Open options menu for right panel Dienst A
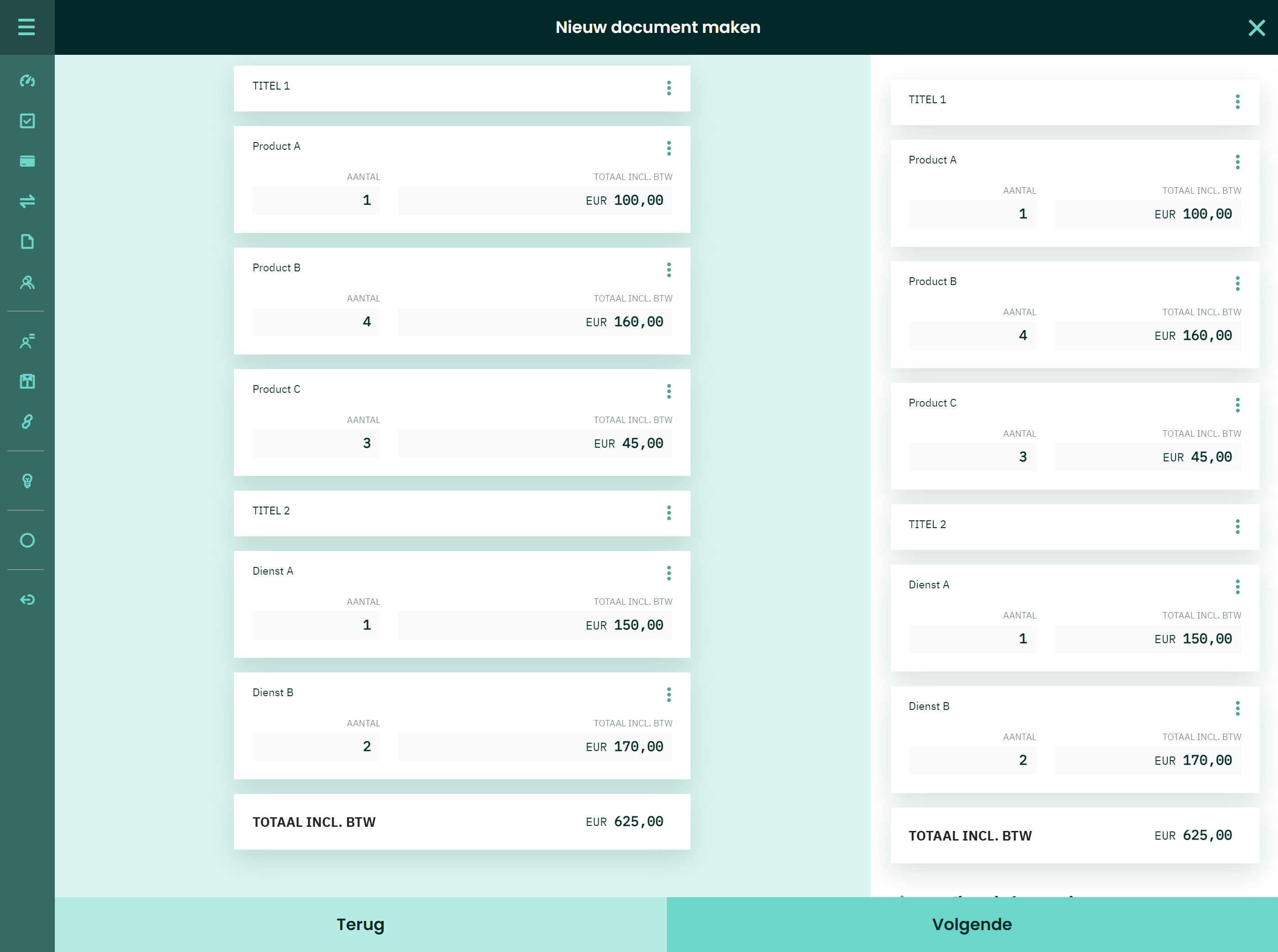Screen dimensions: 1278x952 coord(1237,587)
